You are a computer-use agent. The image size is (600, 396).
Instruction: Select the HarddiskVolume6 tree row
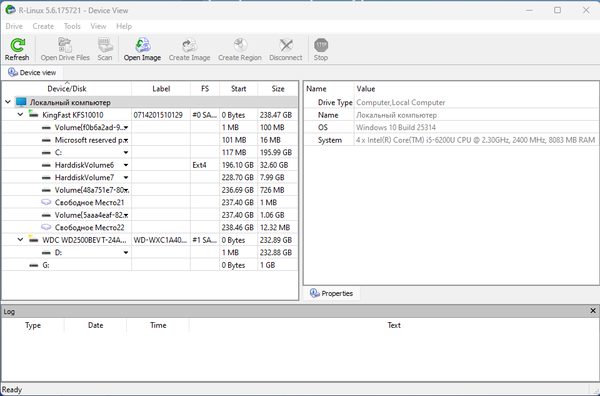coord(150,165)
